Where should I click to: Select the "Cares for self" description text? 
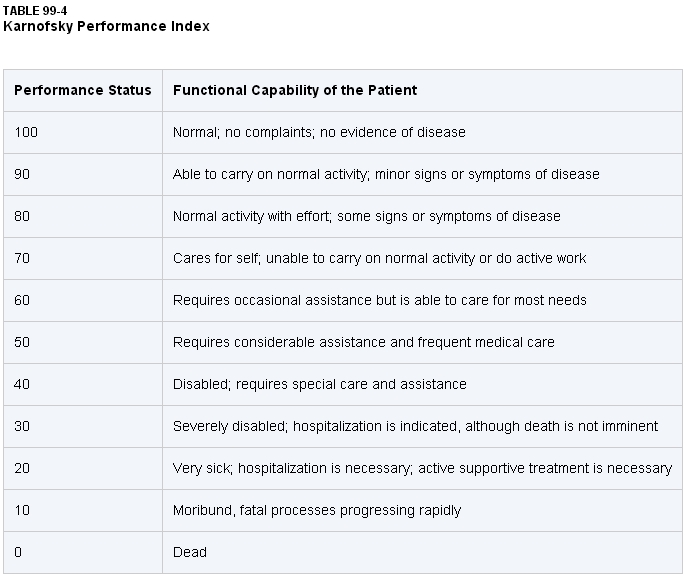pyautogui.click(x=379, y=258)
